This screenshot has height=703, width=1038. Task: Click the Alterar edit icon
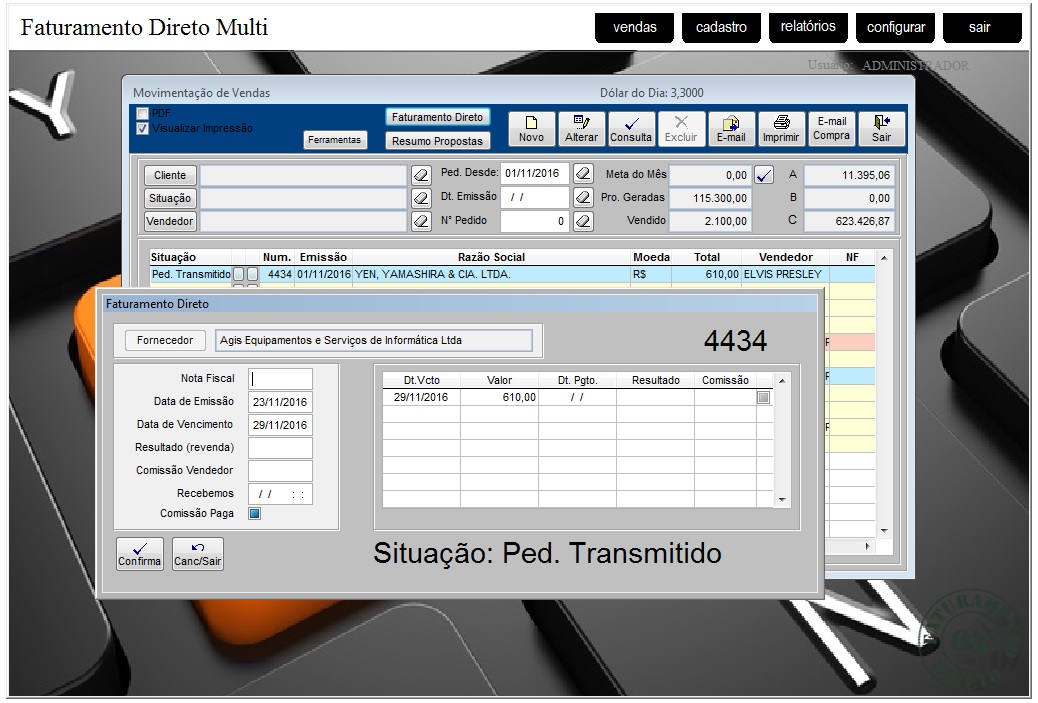[x=581, y=129]
